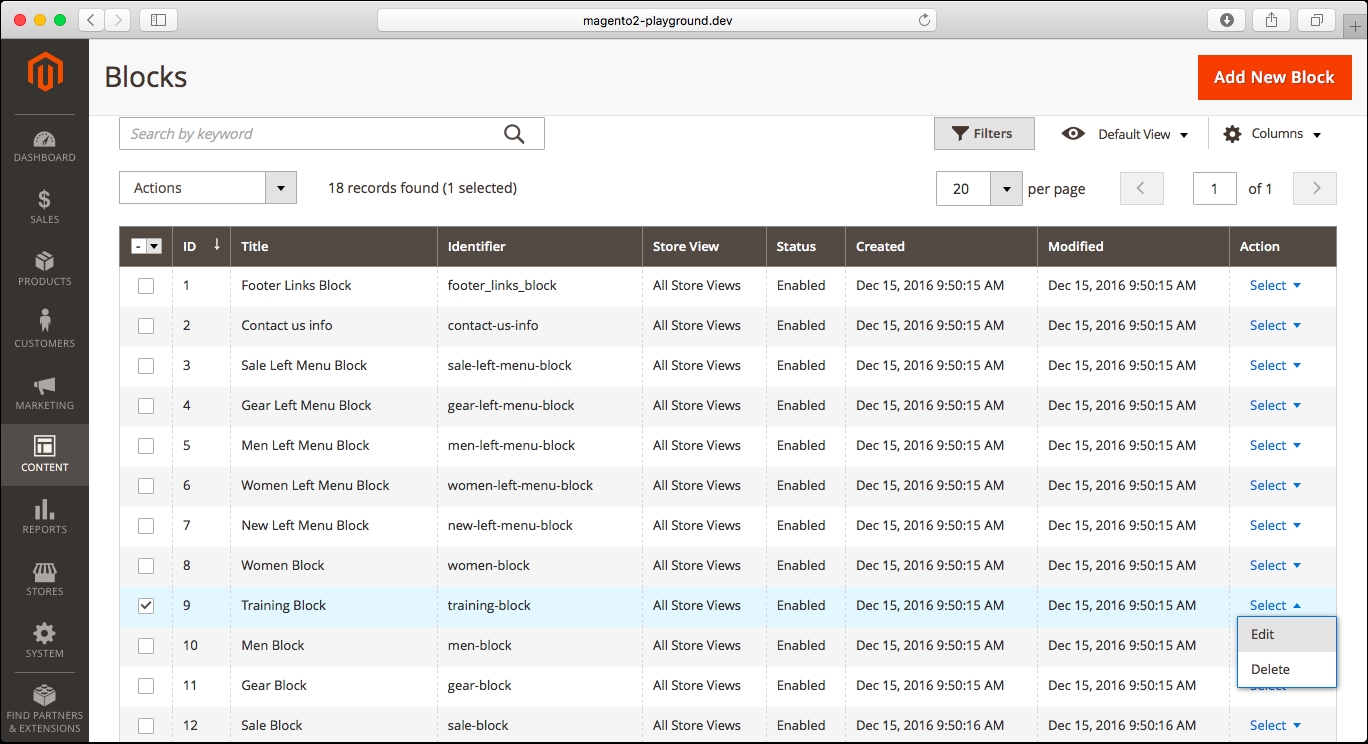
Task: Open the Default View dropdown
Action: (1125, 134)
